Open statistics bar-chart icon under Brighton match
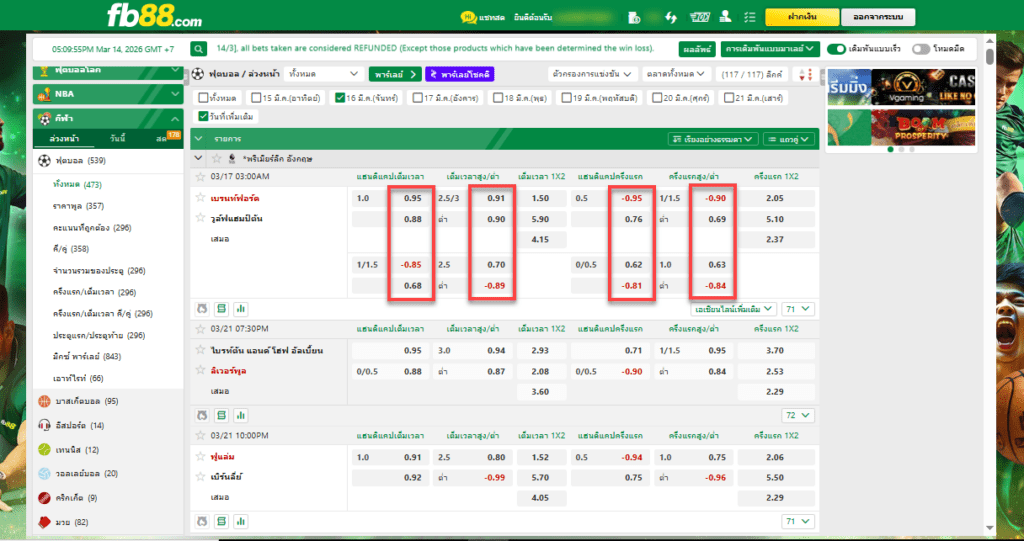 [241, 415]
